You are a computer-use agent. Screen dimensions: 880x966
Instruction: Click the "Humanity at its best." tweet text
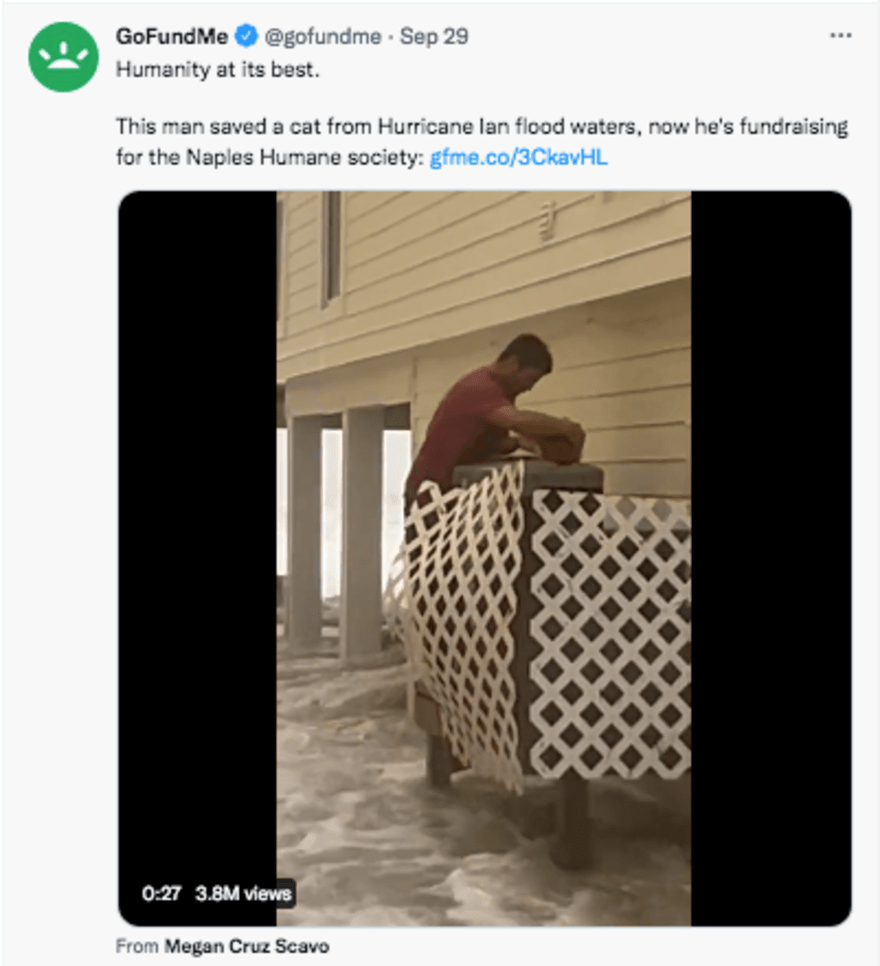point(218,70)
